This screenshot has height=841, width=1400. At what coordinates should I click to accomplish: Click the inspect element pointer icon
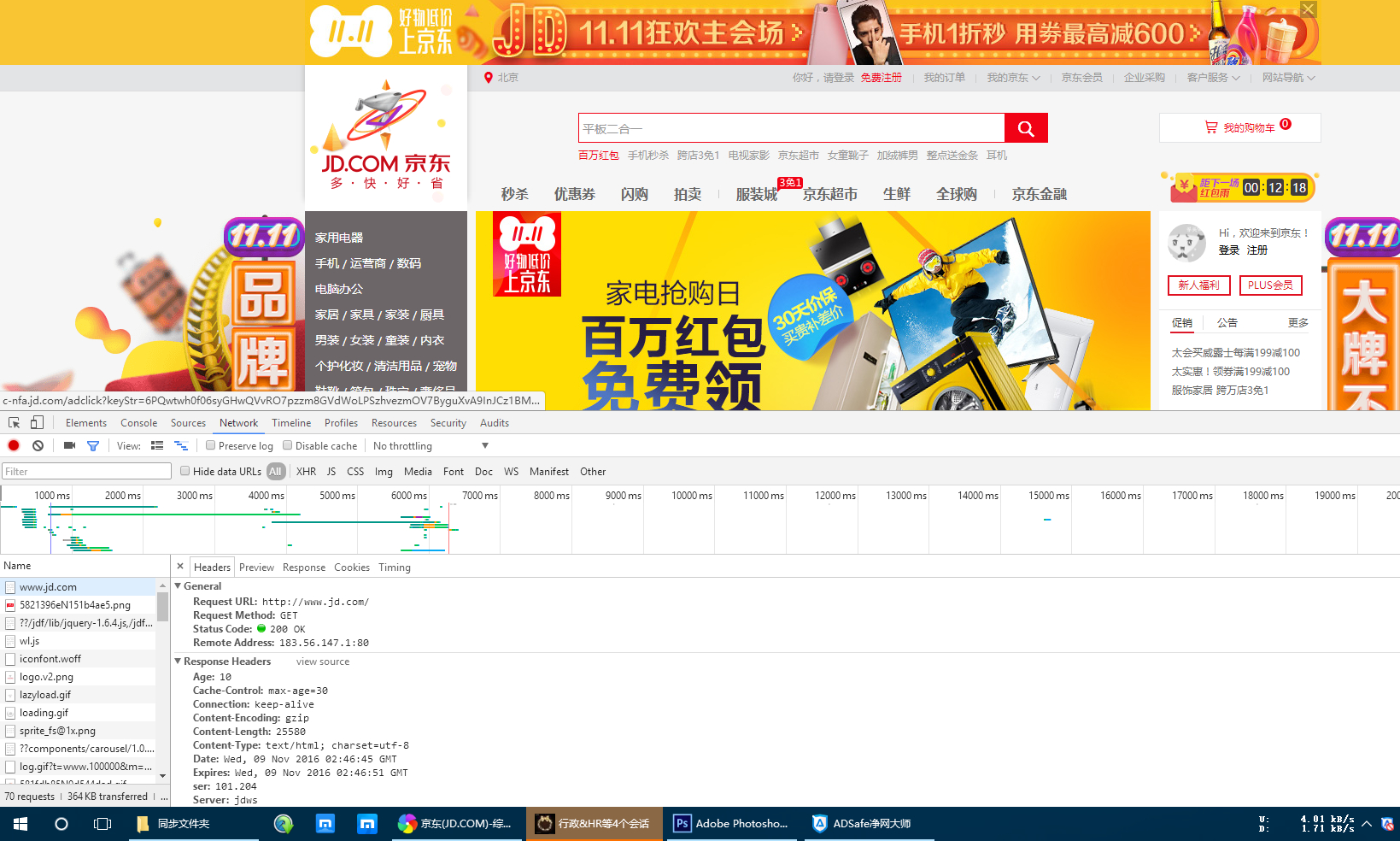[15, 422]
